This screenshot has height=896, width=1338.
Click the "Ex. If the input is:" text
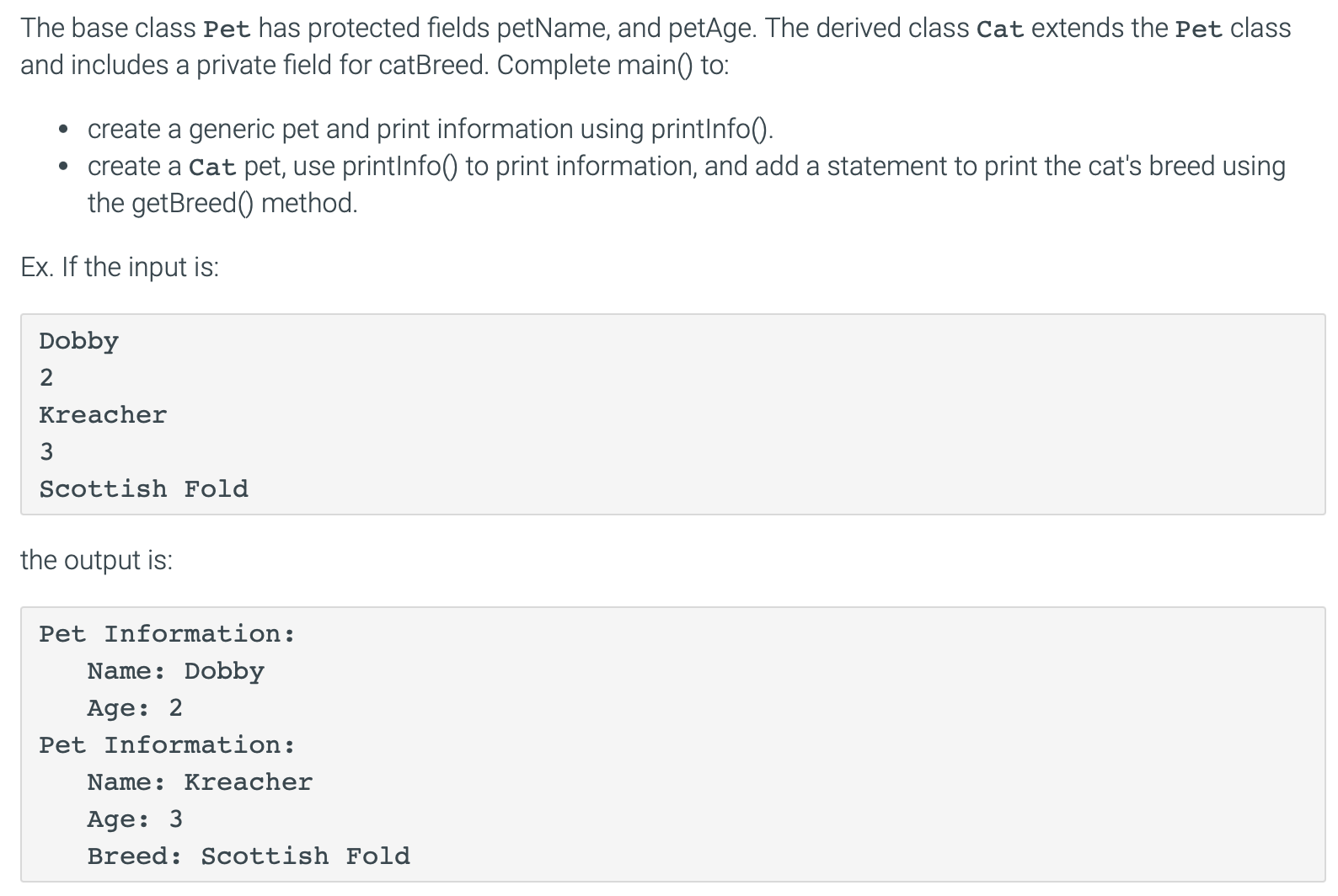pos(120,267)
